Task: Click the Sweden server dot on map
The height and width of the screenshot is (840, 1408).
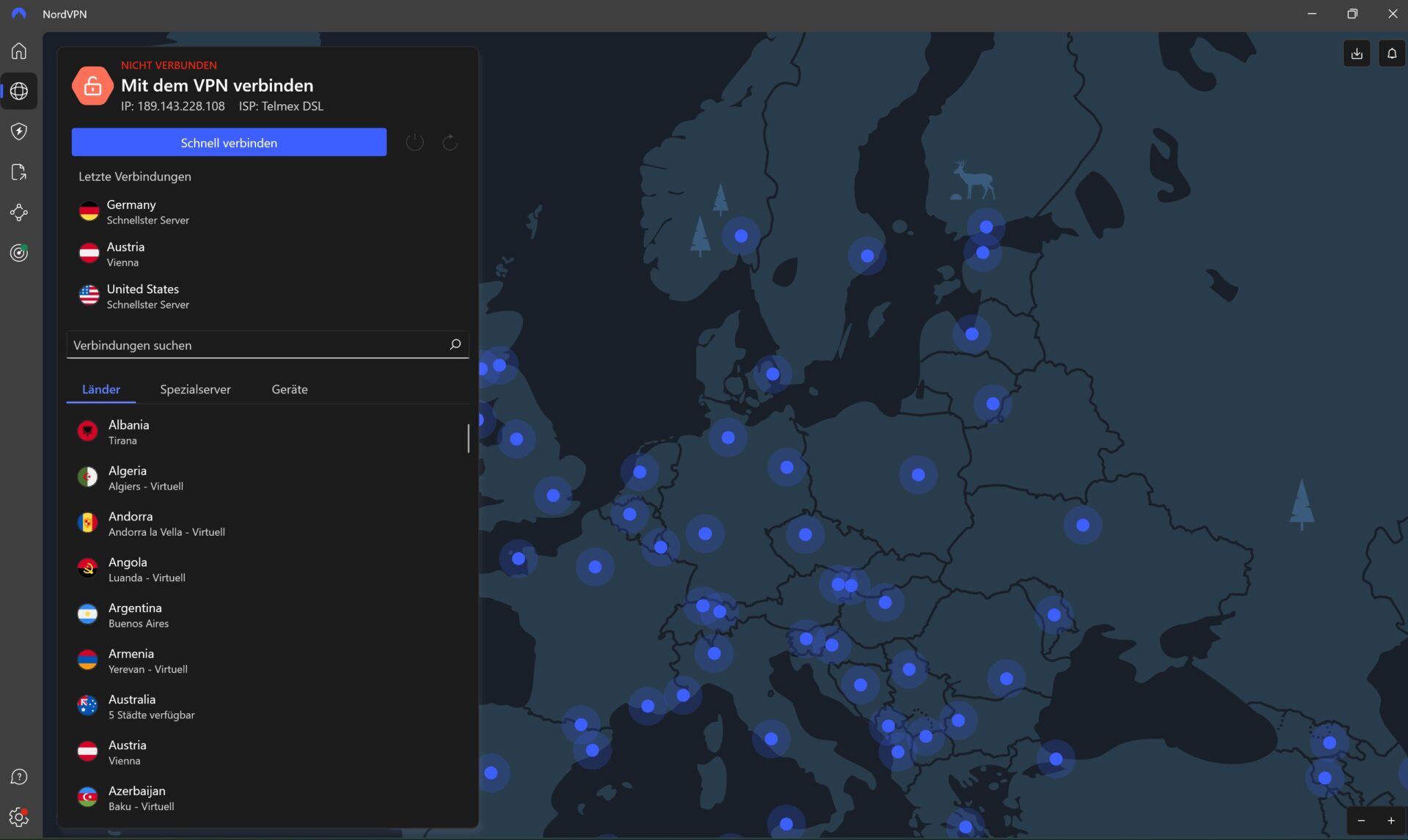Action: tap(868, 256)
